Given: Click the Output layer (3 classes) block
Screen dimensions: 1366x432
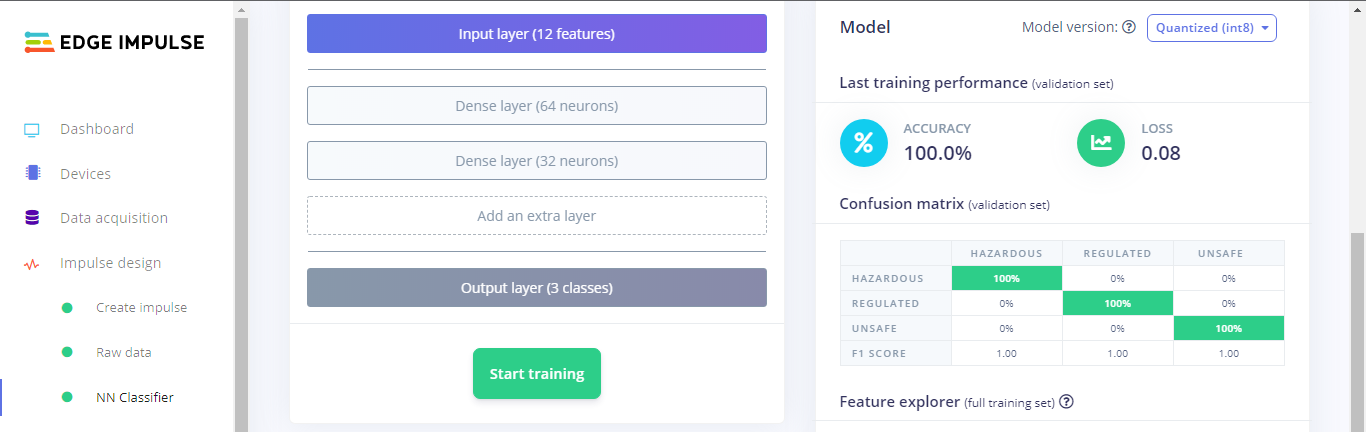Looking at the screenshot, I should pyautogui.click(x=536, y=288).
